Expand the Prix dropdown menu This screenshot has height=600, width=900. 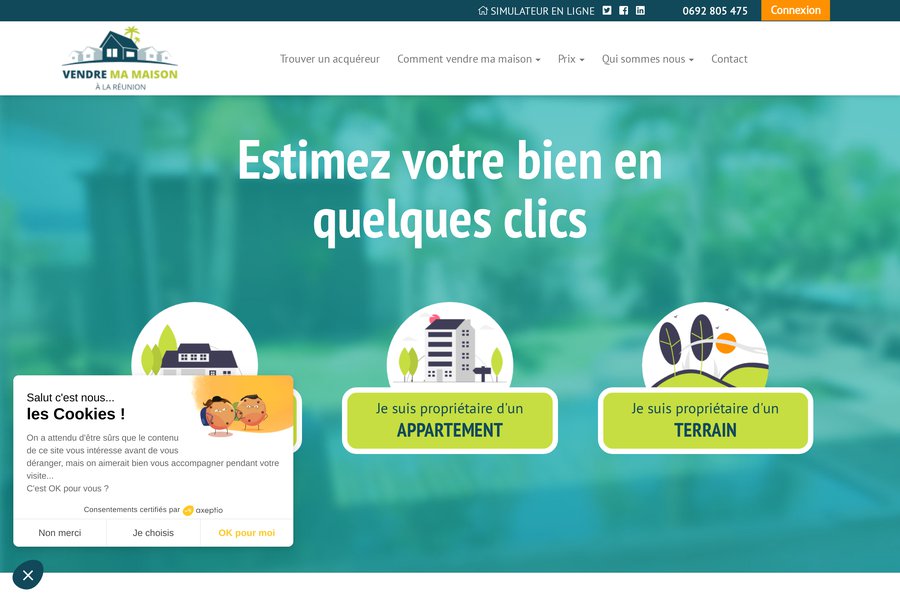pyautogui.click(x=571, y=59)
